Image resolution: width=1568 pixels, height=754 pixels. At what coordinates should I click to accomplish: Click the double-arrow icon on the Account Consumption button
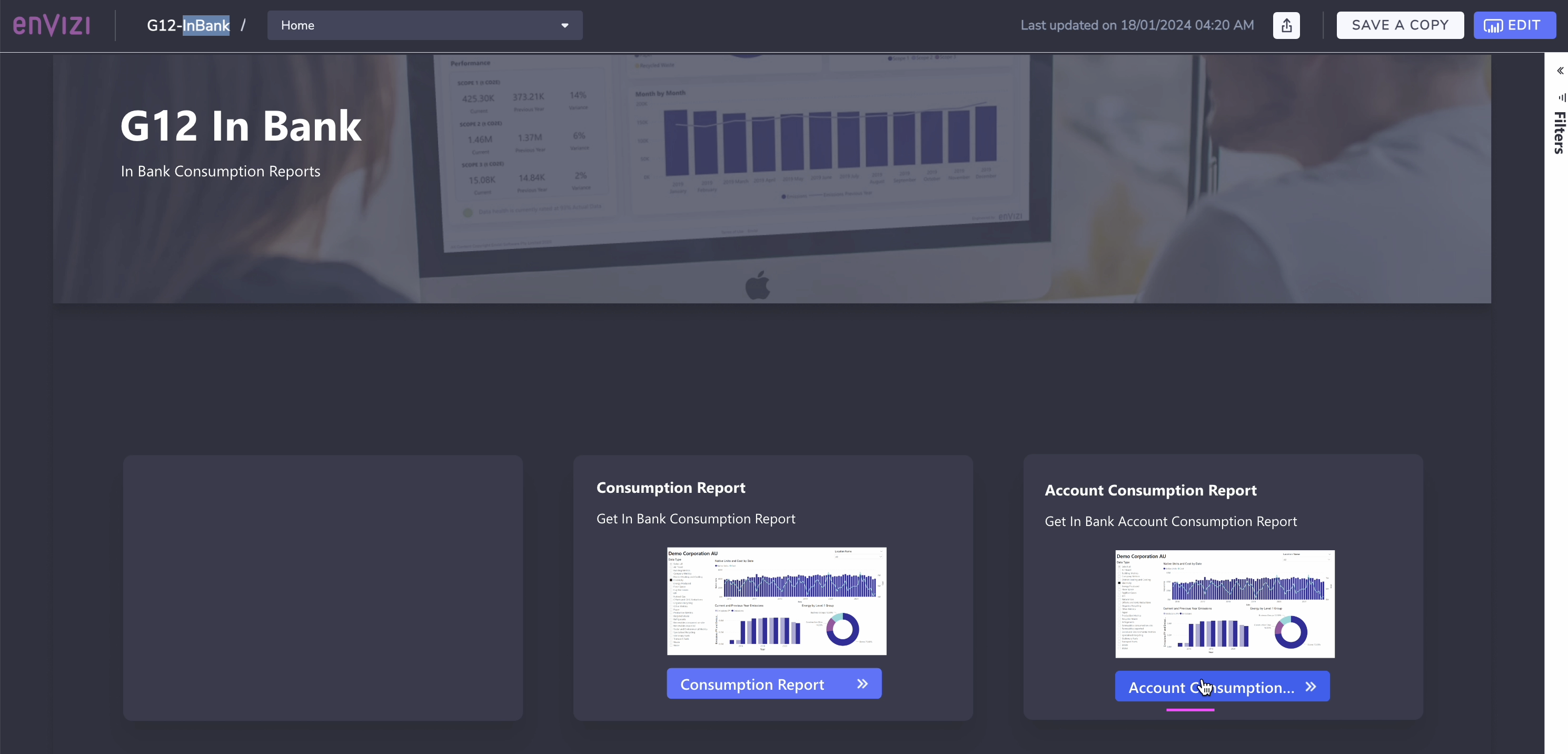coord(1311,686)
